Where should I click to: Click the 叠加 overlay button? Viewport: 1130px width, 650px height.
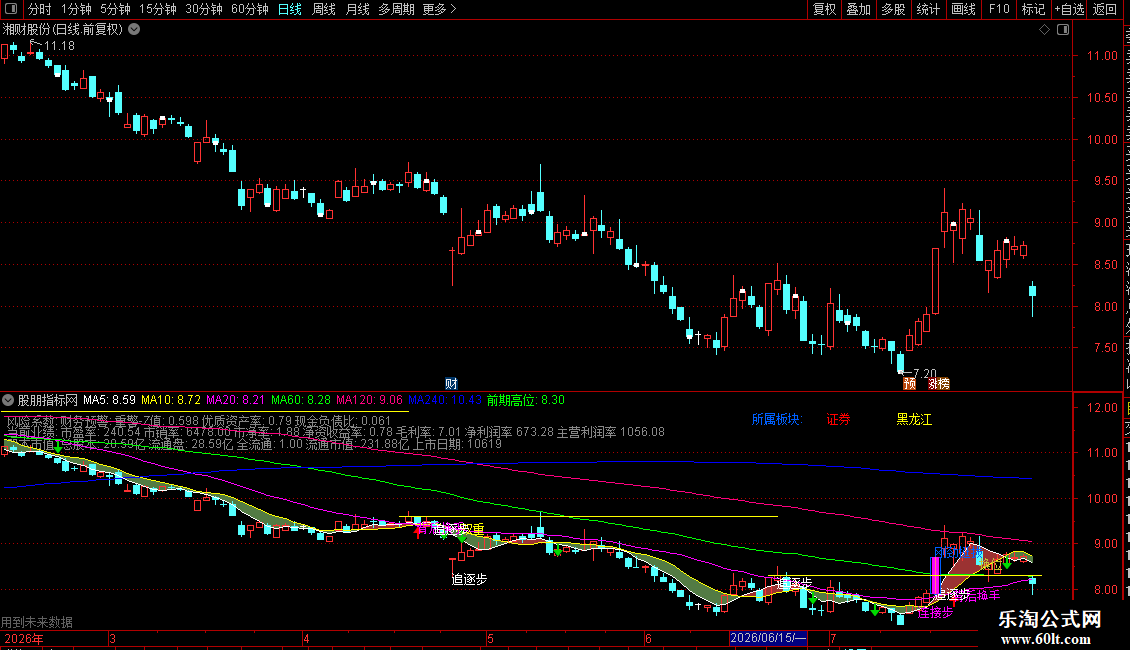pyautogui.click(x=859, y=9)
